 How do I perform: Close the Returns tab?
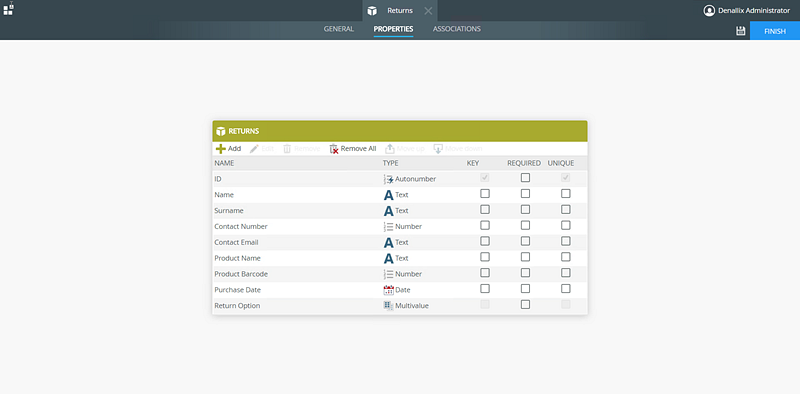pyautogui.click(x=428, y=11)
